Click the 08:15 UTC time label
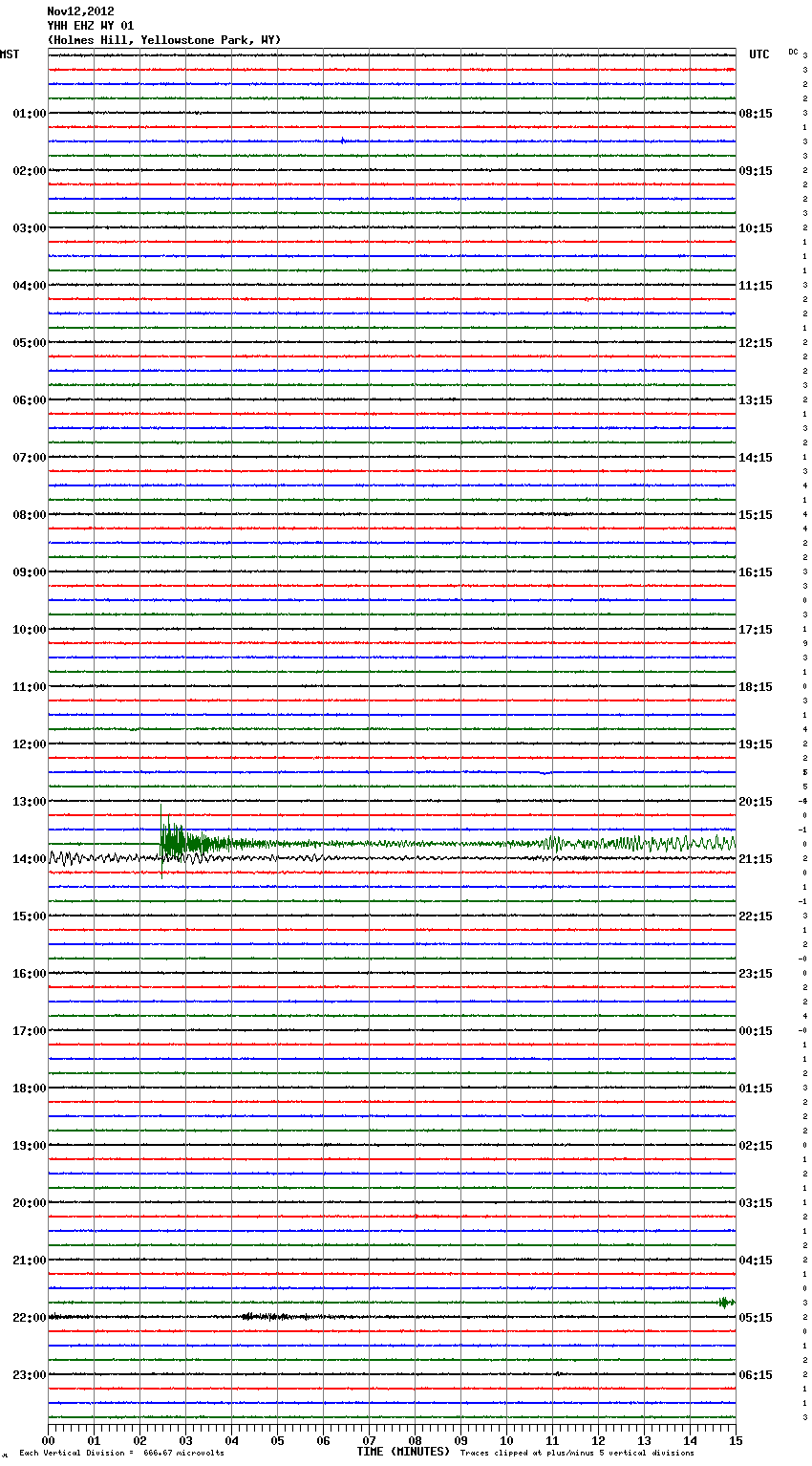 point(756,114)
